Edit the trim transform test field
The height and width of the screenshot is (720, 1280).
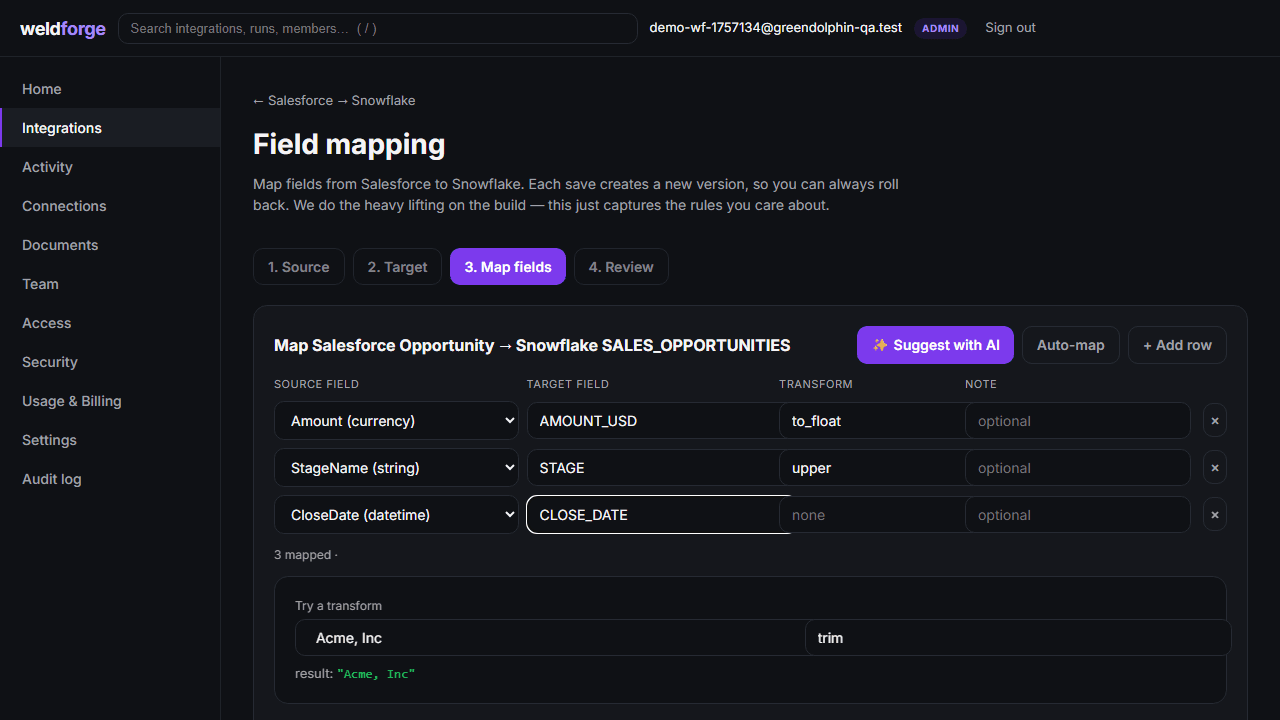(x=1018, y=638)
